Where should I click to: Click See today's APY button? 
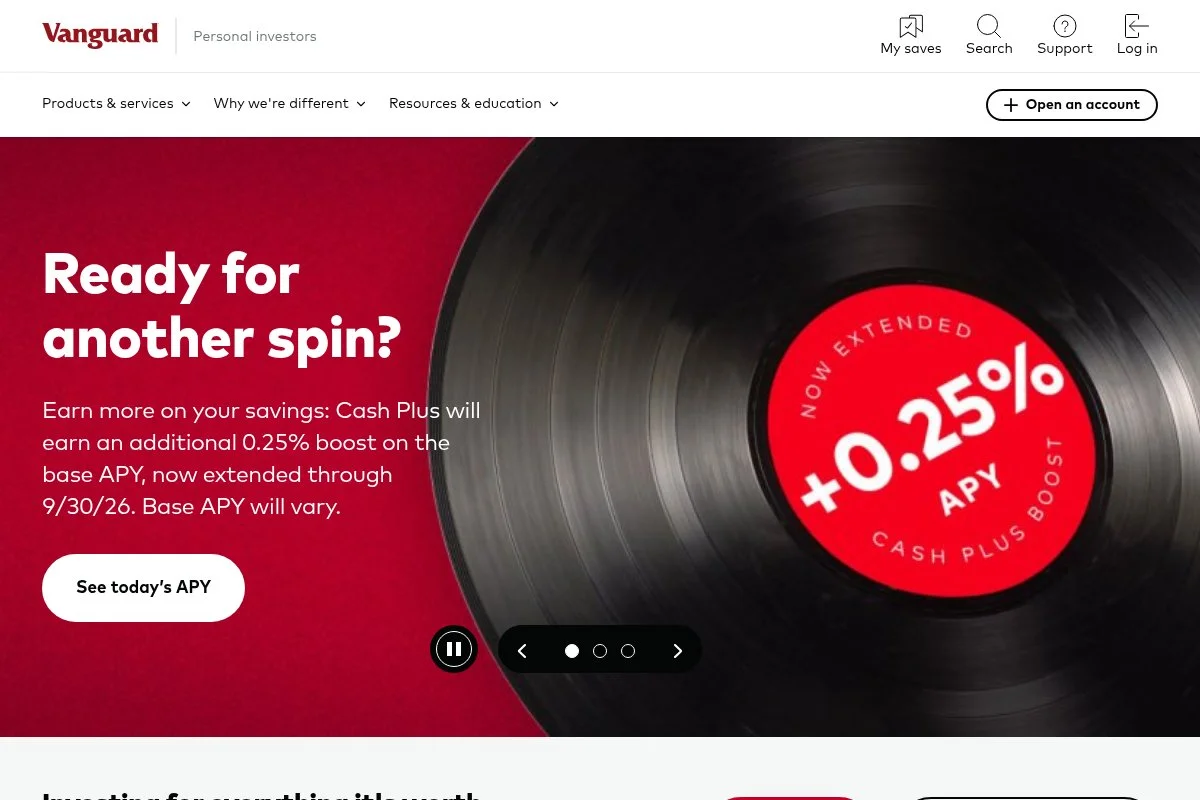tap(143, 588)
